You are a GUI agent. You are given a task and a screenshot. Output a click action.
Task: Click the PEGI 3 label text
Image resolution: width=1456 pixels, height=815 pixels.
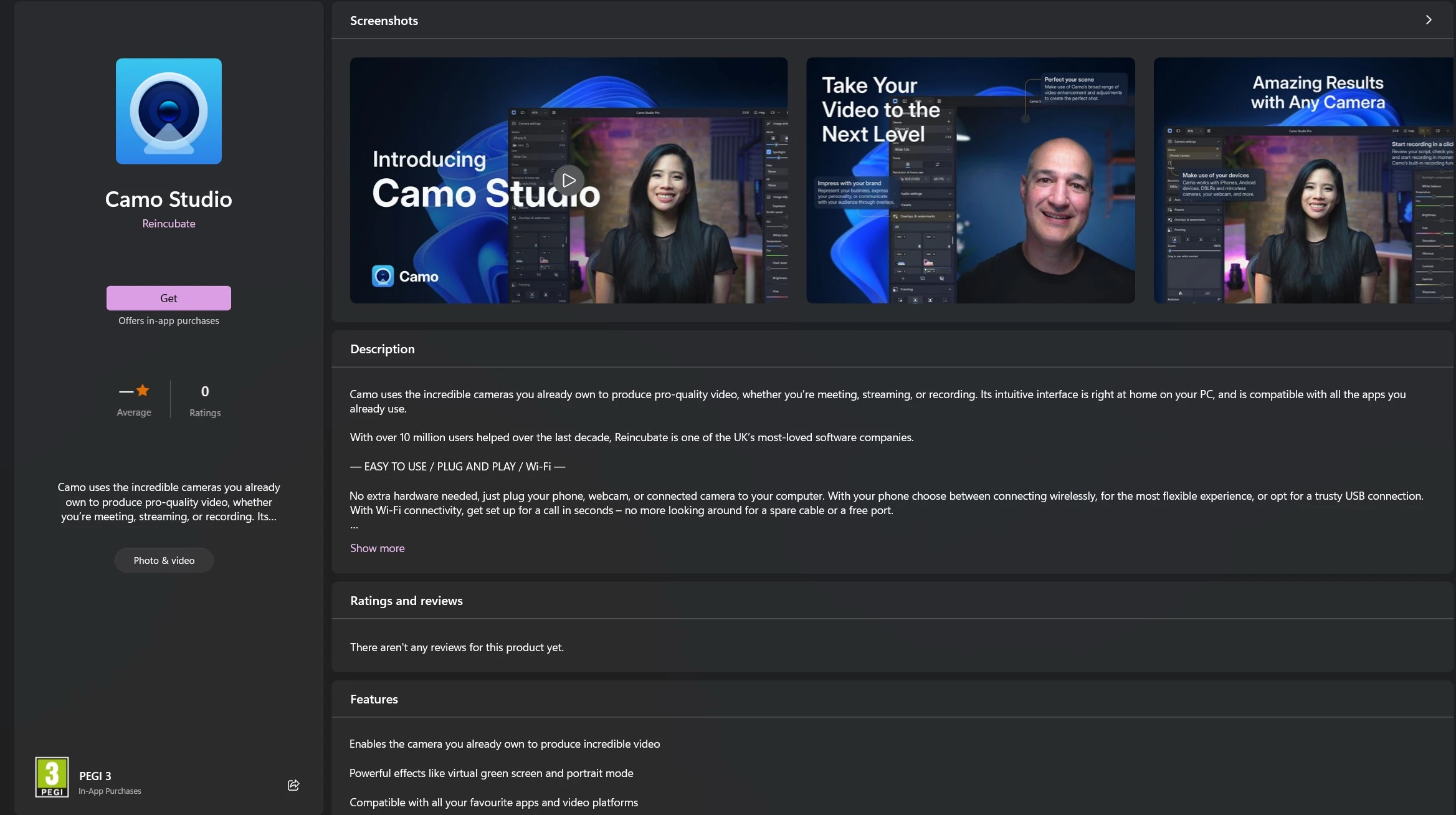95,776
